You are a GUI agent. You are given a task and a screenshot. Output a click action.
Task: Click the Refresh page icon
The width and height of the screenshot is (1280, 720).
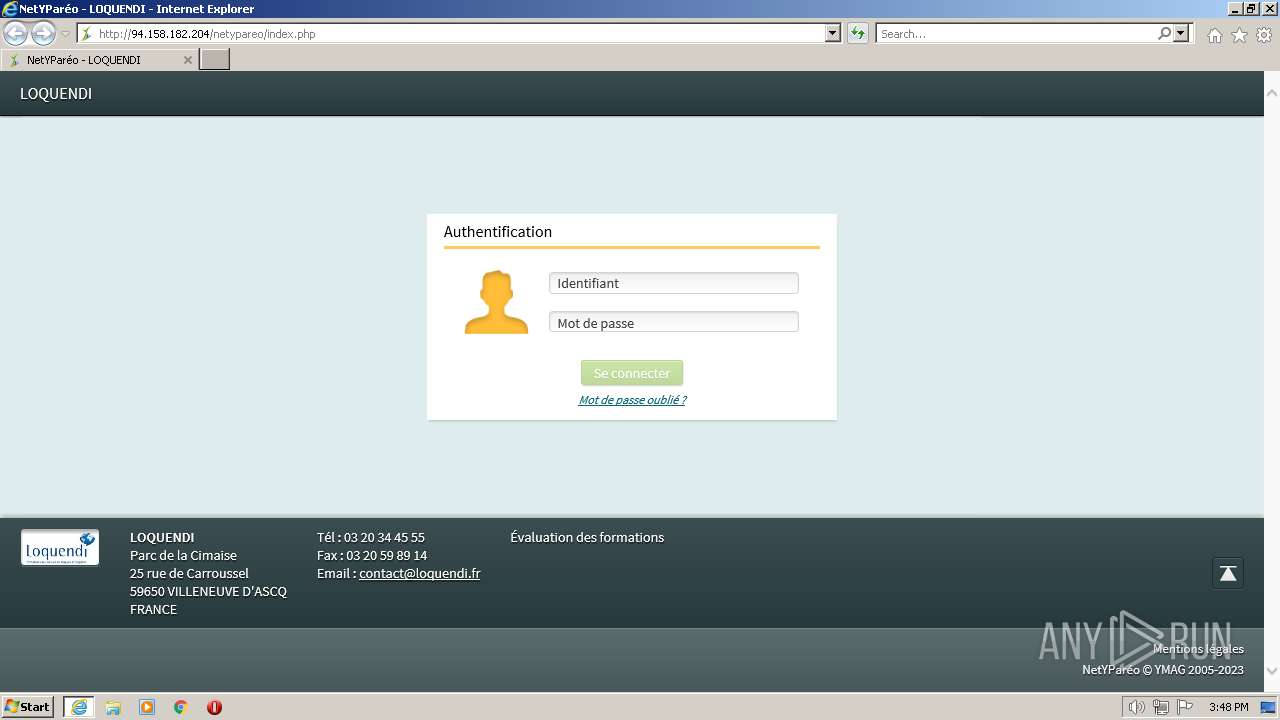pos(857,33)
